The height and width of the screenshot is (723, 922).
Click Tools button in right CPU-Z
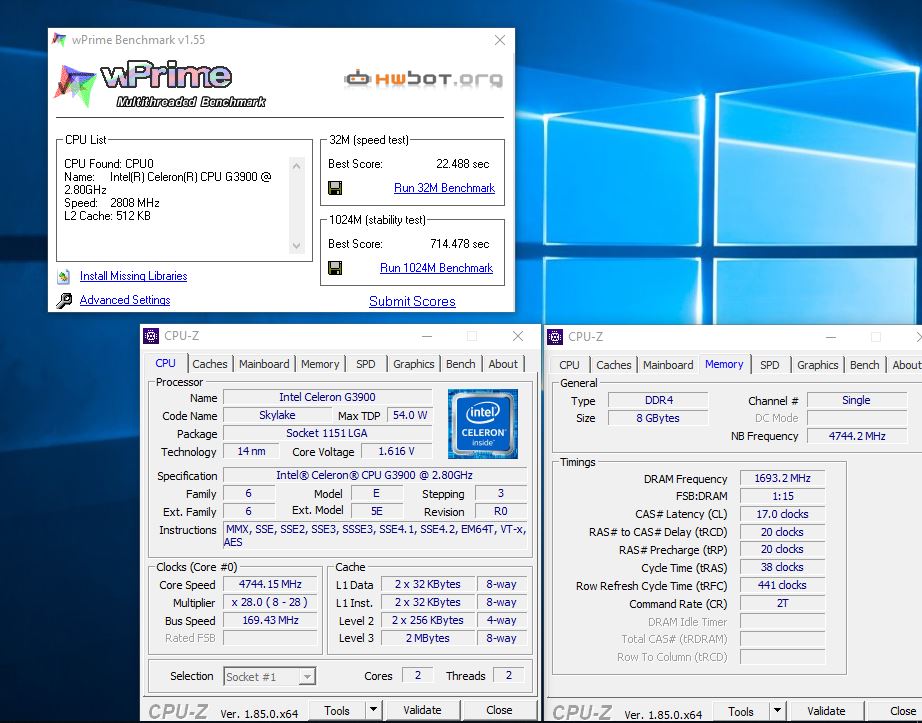click(741, 711)
